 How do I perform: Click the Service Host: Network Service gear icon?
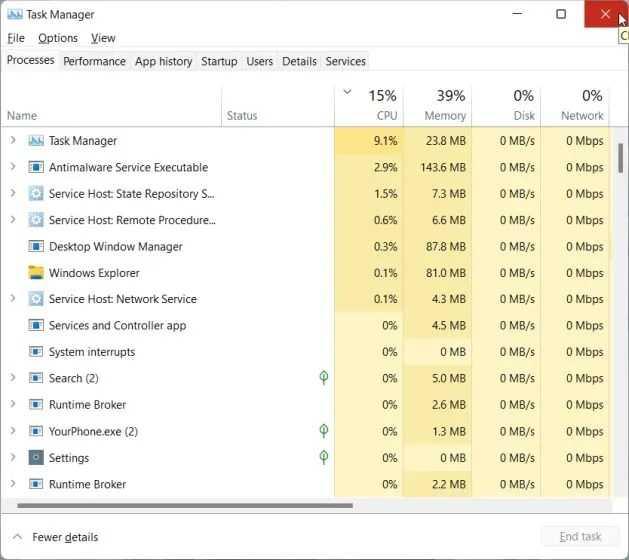tap(36, 299)
